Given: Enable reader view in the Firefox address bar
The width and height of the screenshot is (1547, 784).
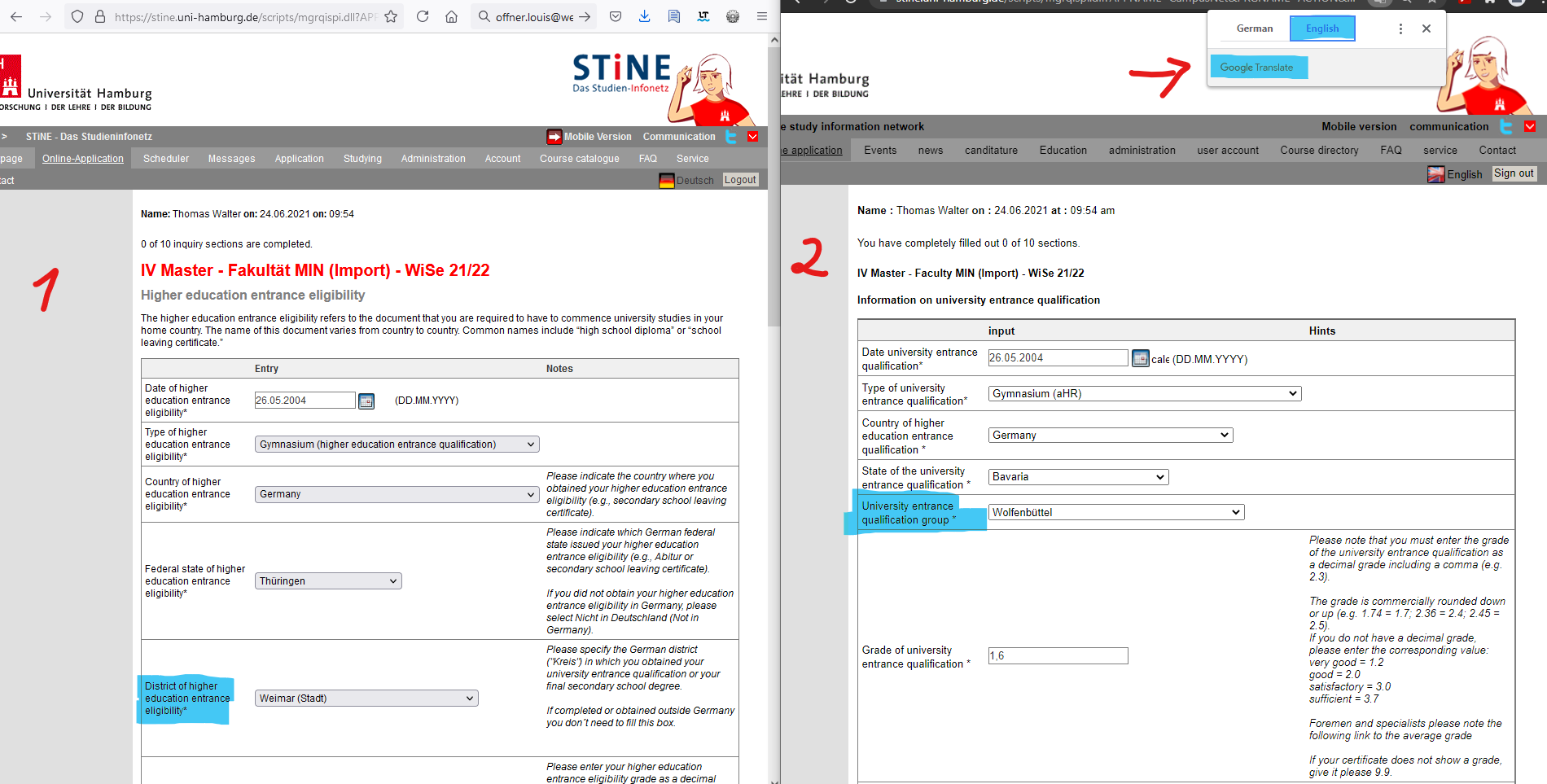Looking at the screenshot, I should 673,16.
